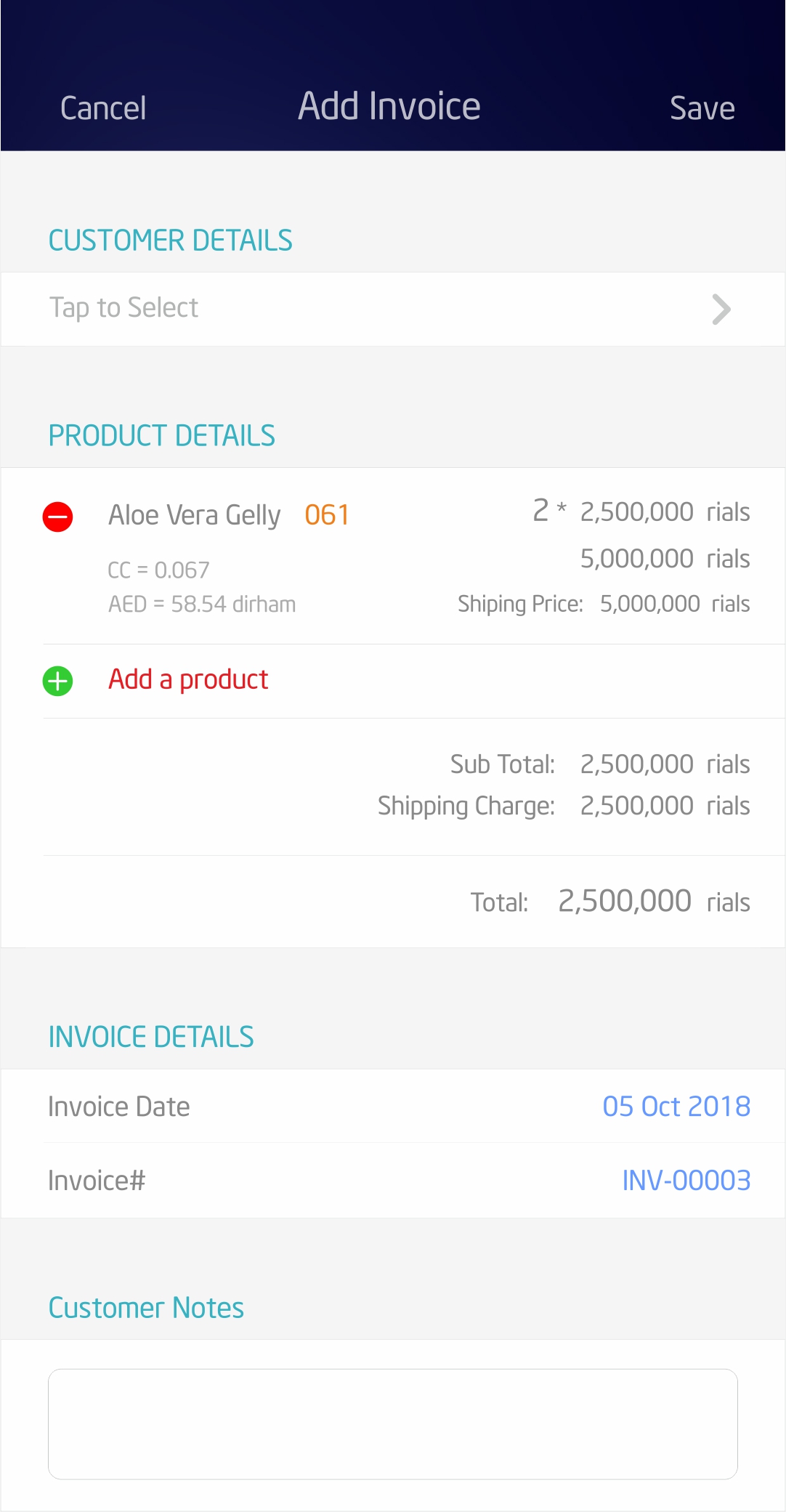Tap the Add Invoice title
This screenshot has width=786, height=1512.
coord(389,106)
